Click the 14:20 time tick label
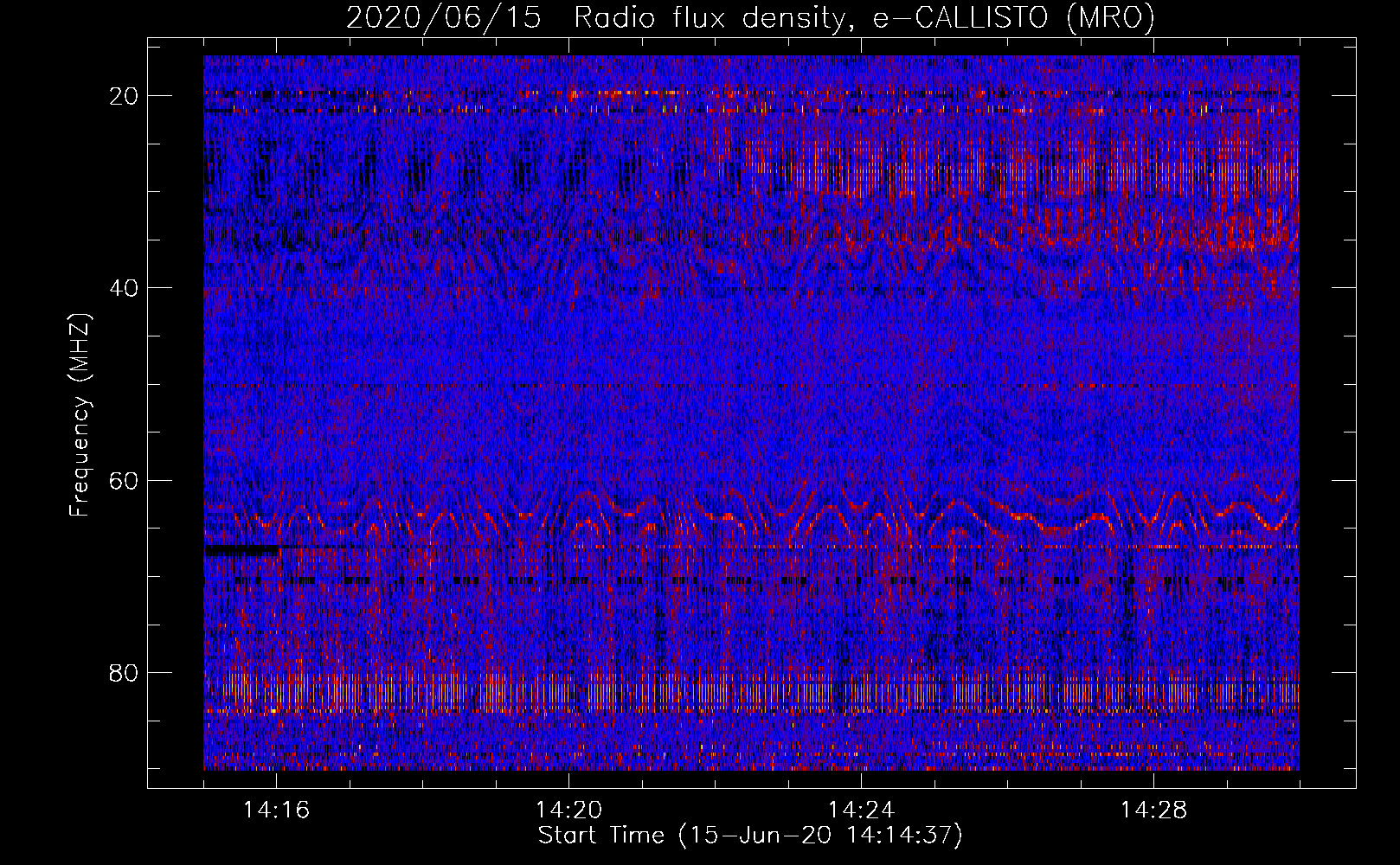The image size is (1400, 865). point(568,811)
